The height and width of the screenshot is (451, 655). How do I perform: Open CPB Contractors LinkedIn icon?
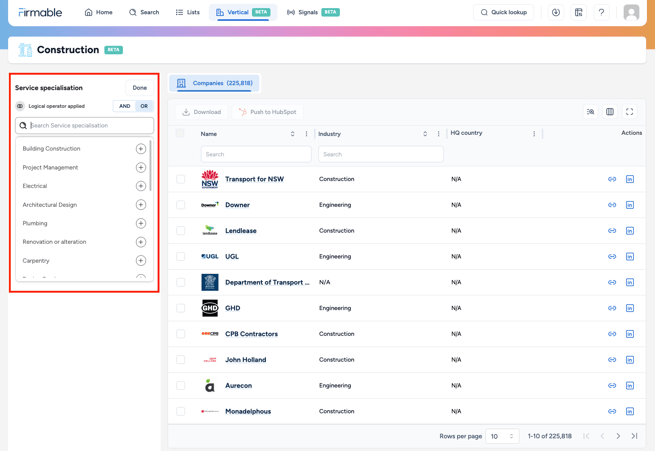click(630, 334)
